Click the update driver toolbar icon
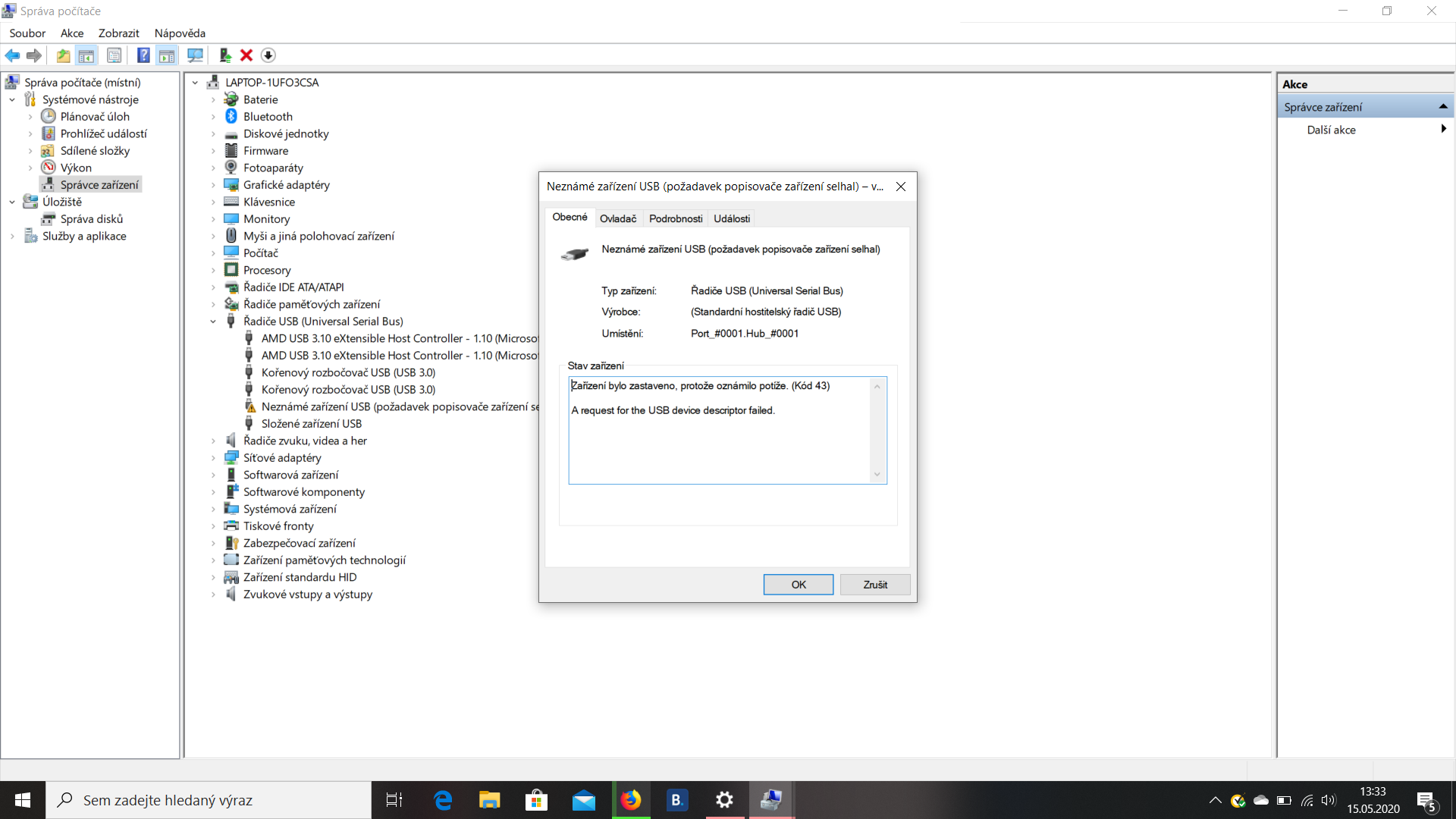The width and height of the screenshot is (1456, 819). click(225, 55)
